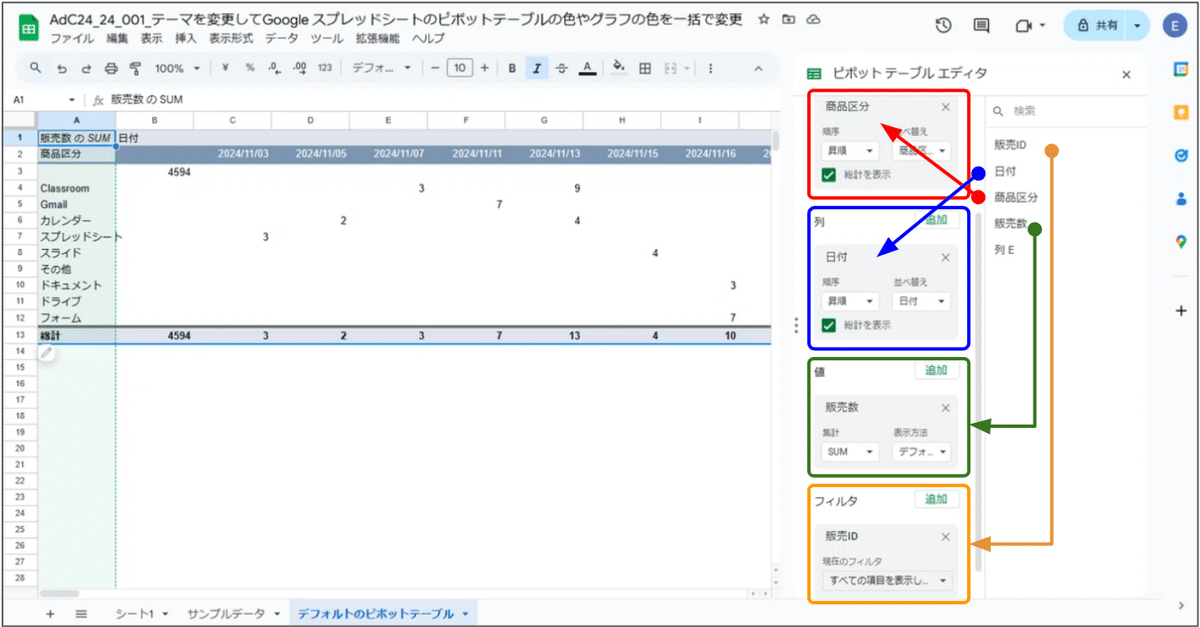
Task: Click the video meeting camera icon
Action: (1023, 26)
